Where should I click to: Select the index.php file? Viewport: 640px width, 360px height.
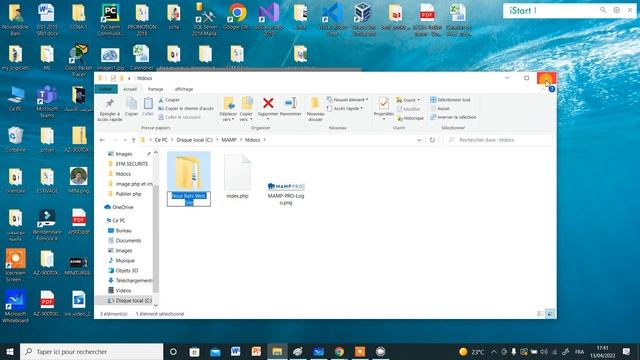(237, 177)
